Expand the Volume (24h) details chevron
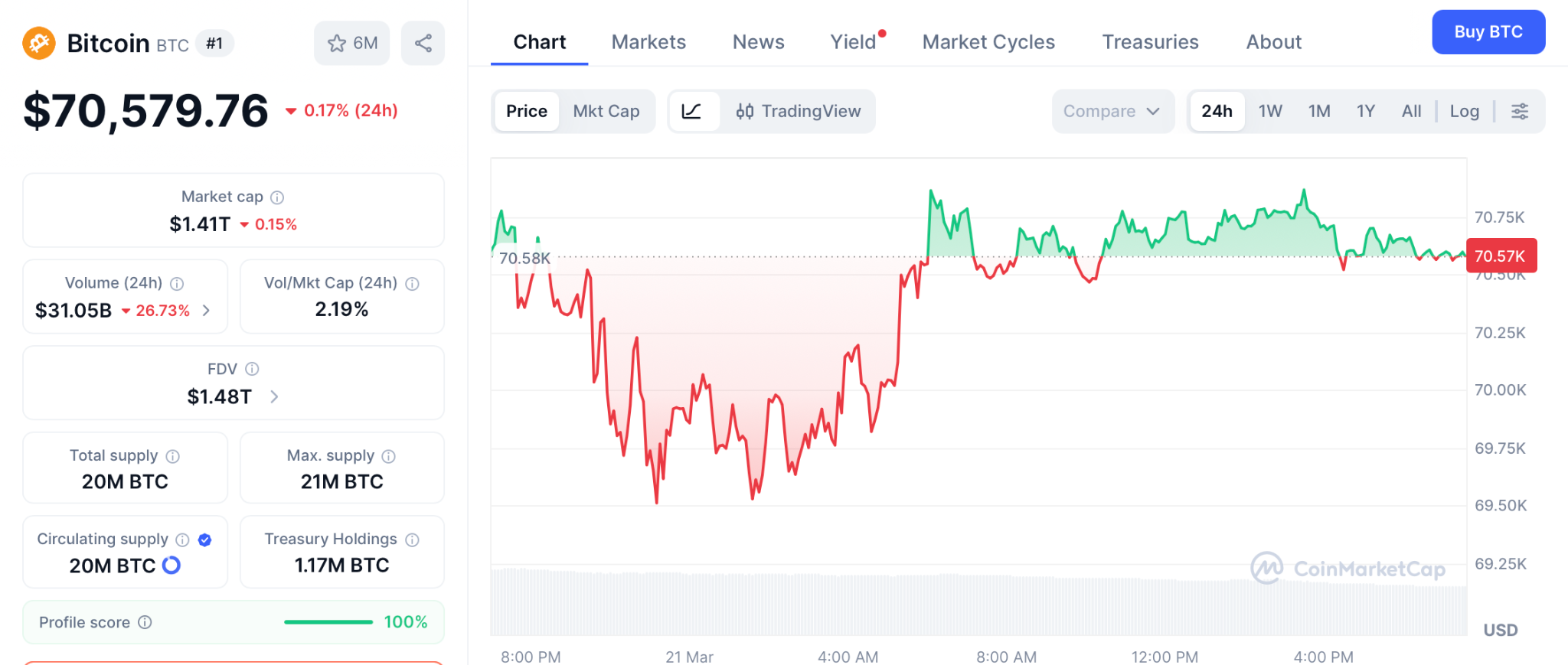This screenshot has width=1568, height=665. coord(206,310)
